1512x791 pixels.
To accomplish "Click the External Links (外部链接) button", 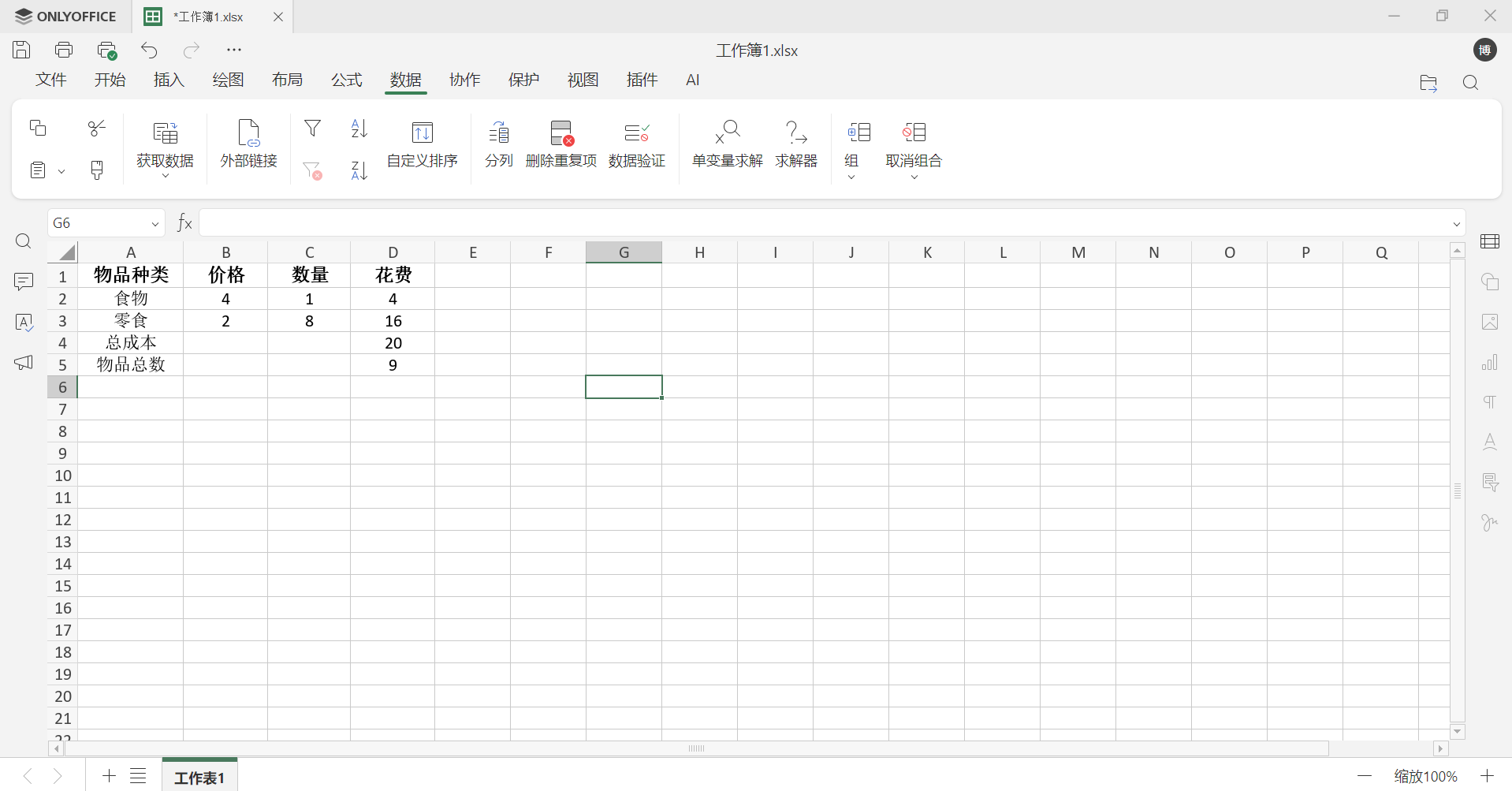I will click(248, 144).
